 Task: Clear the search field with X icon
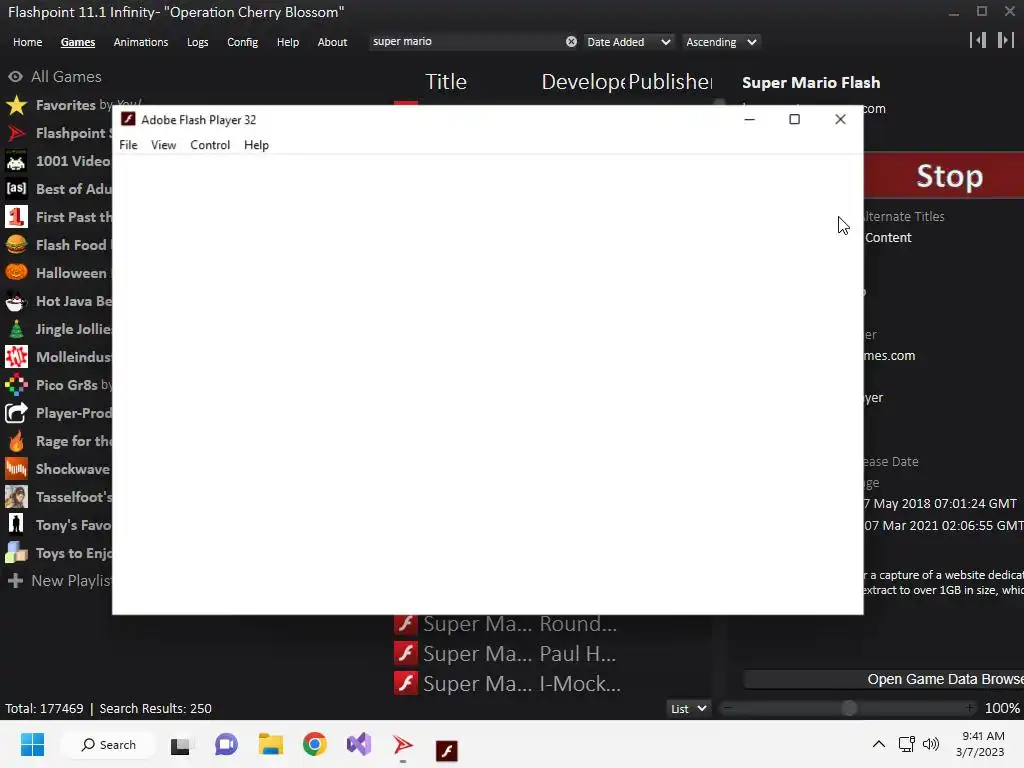(571, 42)
